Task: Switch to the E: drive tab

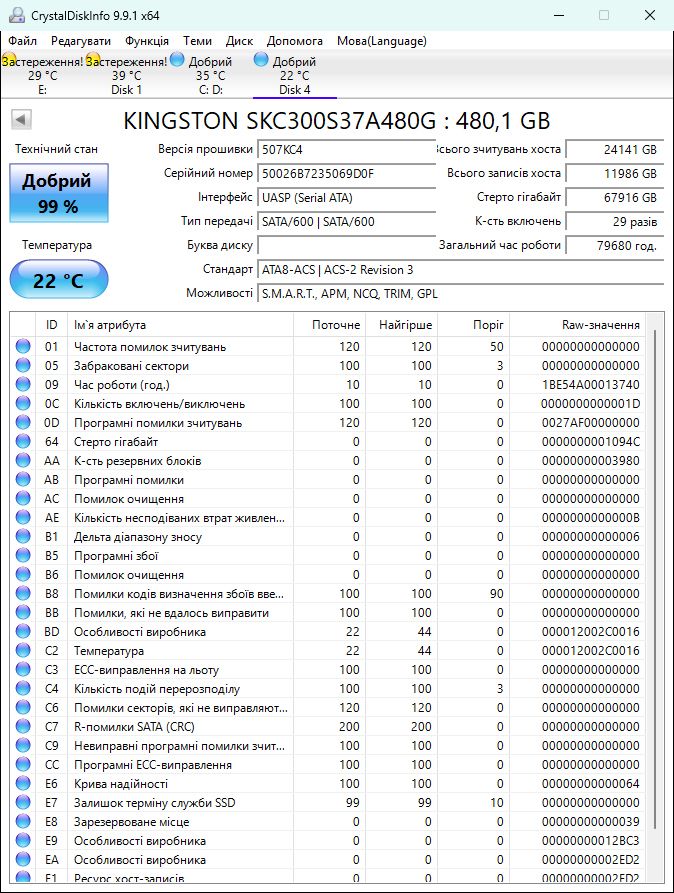Action: (43, 75)
